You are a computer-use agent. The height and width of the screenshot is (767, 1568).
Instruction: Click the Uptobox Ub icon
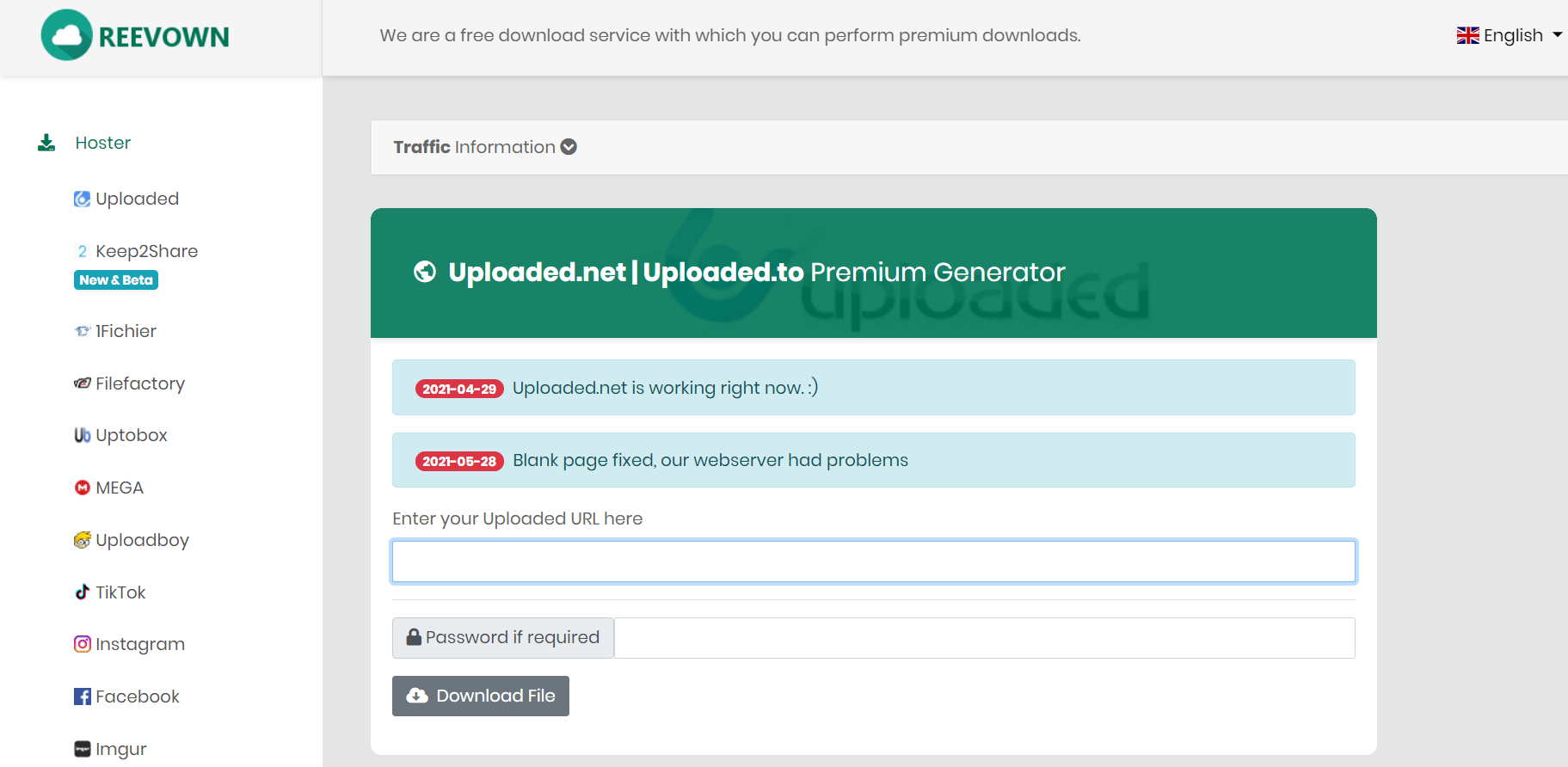[x=83, y=435]
